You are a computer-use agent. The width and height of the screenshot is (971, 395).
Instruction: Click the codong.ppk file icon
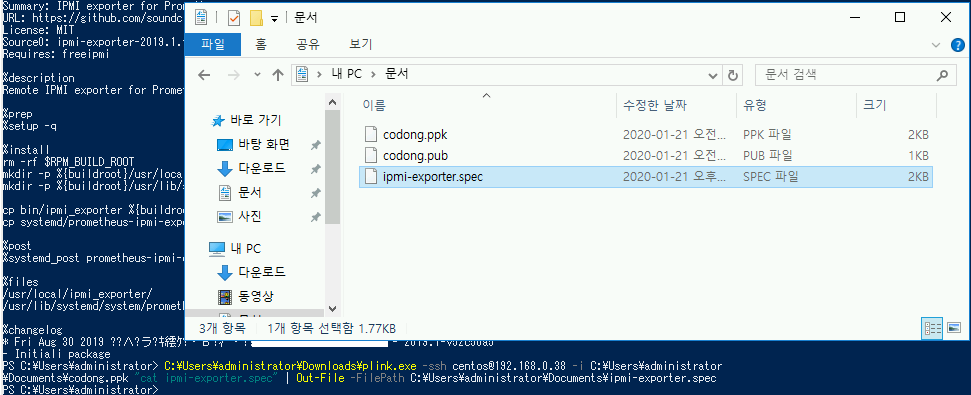(370, 134)
